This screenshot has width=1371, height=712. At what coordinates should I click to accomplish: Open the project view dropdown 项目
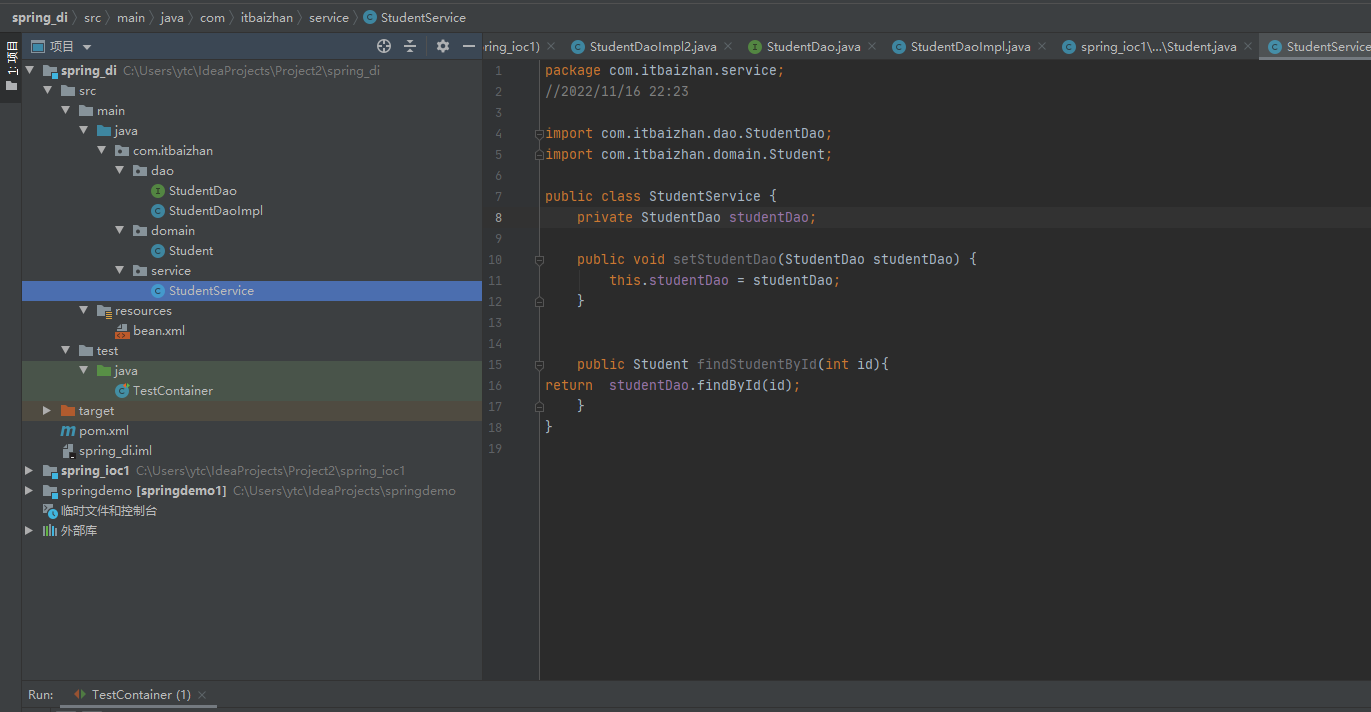[x=62, y=46]
